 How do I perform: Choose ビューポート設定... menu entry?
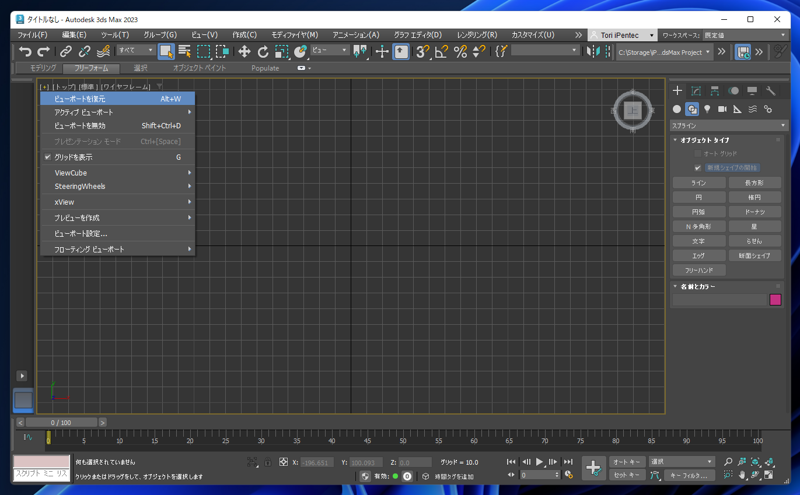(x=117, y=234)
